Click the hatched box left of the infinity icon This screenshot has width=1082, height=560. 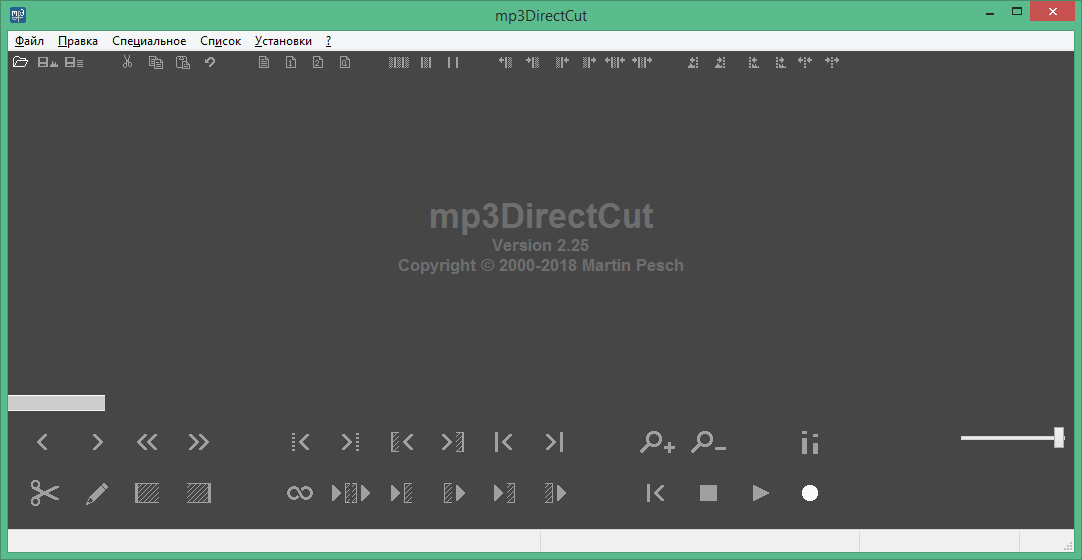pos(199,493)
